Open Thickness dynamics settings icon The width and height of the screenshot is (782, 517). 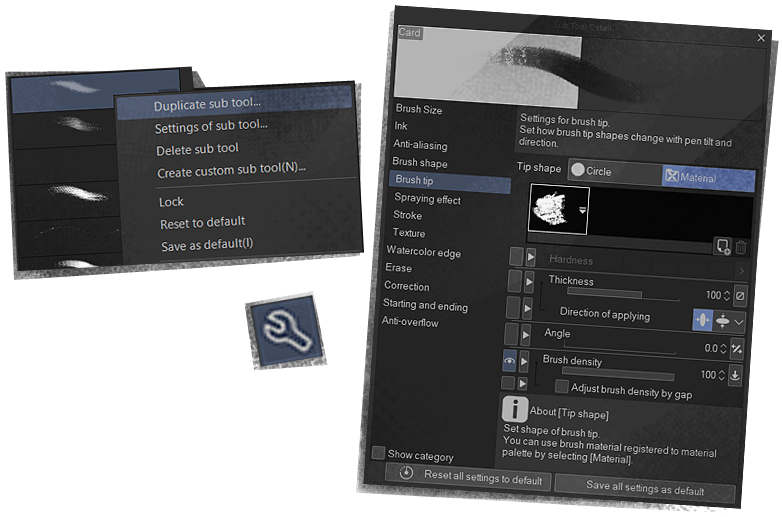741,296
